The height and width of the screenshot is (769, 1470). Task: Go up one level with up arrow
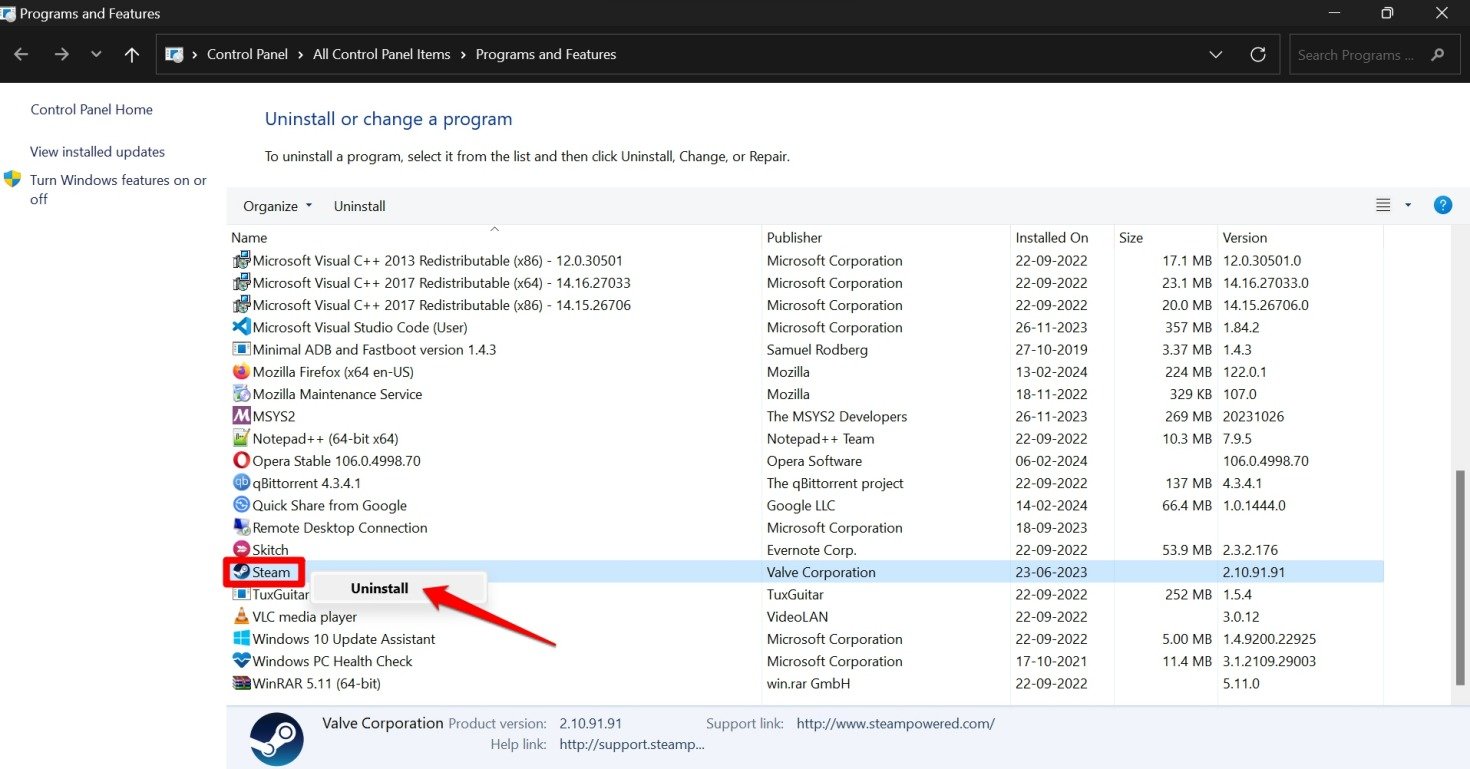click(x=132, y=55)
